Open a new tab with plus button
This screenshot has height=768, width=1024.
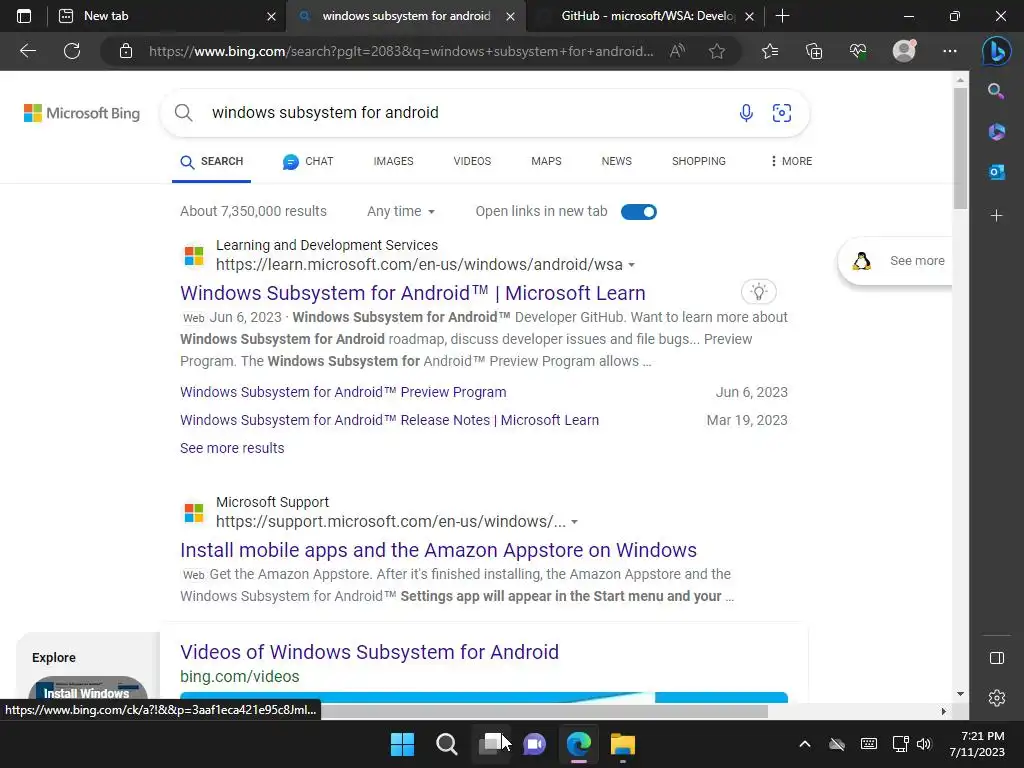point(782,16)
